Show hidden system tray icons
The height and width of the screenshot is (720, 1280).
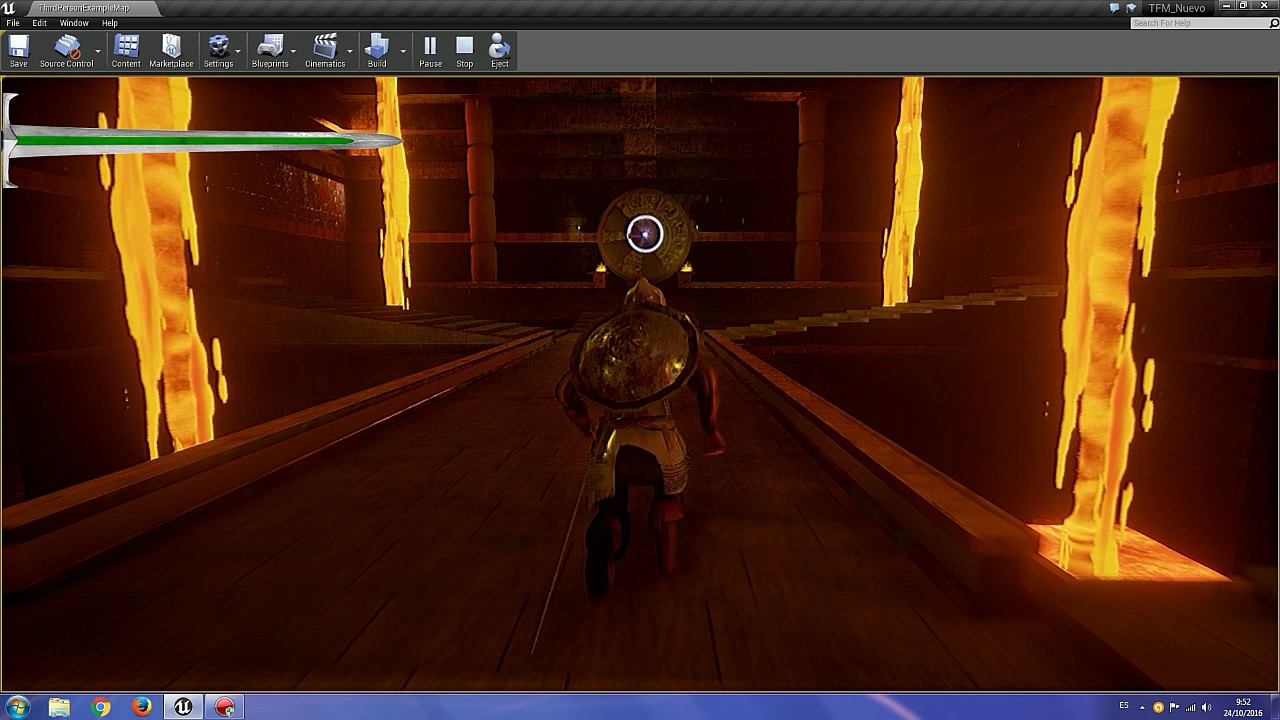tap(1142, 707)
